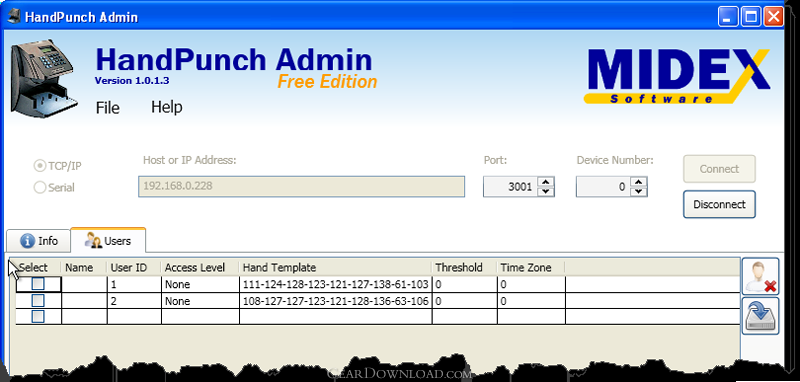Click the Connect button
The image size is (800, 382).
719,169
